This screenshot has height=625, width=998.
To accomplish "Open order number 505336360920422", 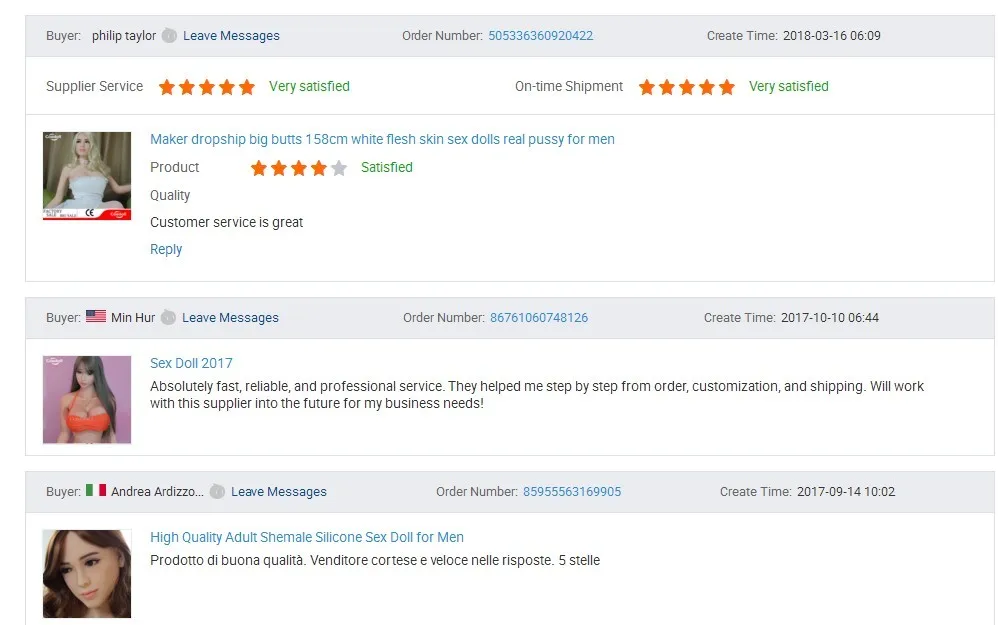I will (x=540, y=36).
